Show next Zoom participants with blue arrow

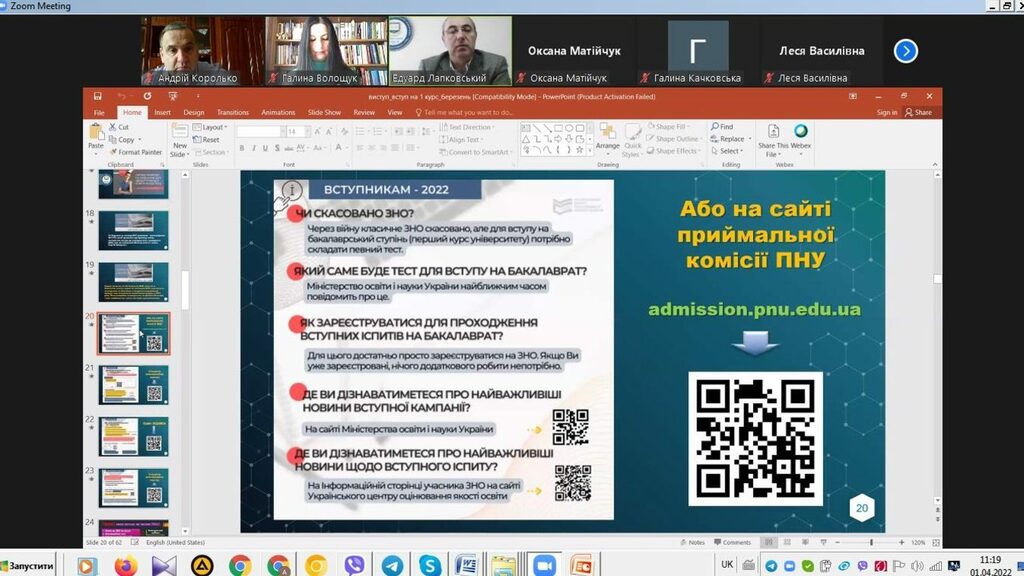pos(906,51)
